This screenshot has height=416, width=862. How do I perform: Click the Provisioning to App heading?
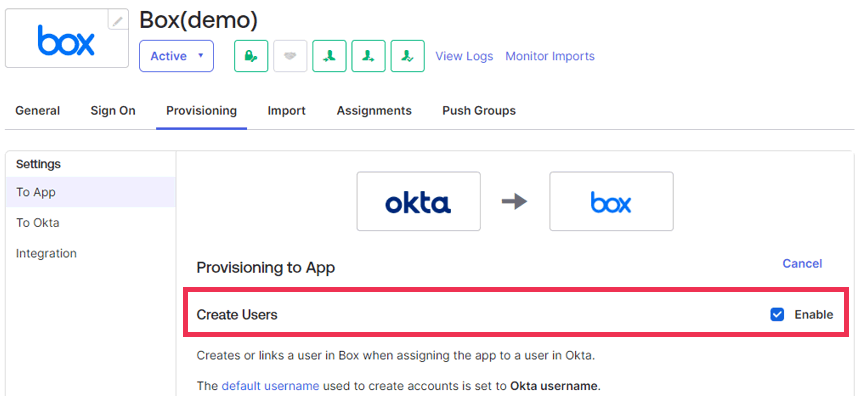click(x=266, y=268)
